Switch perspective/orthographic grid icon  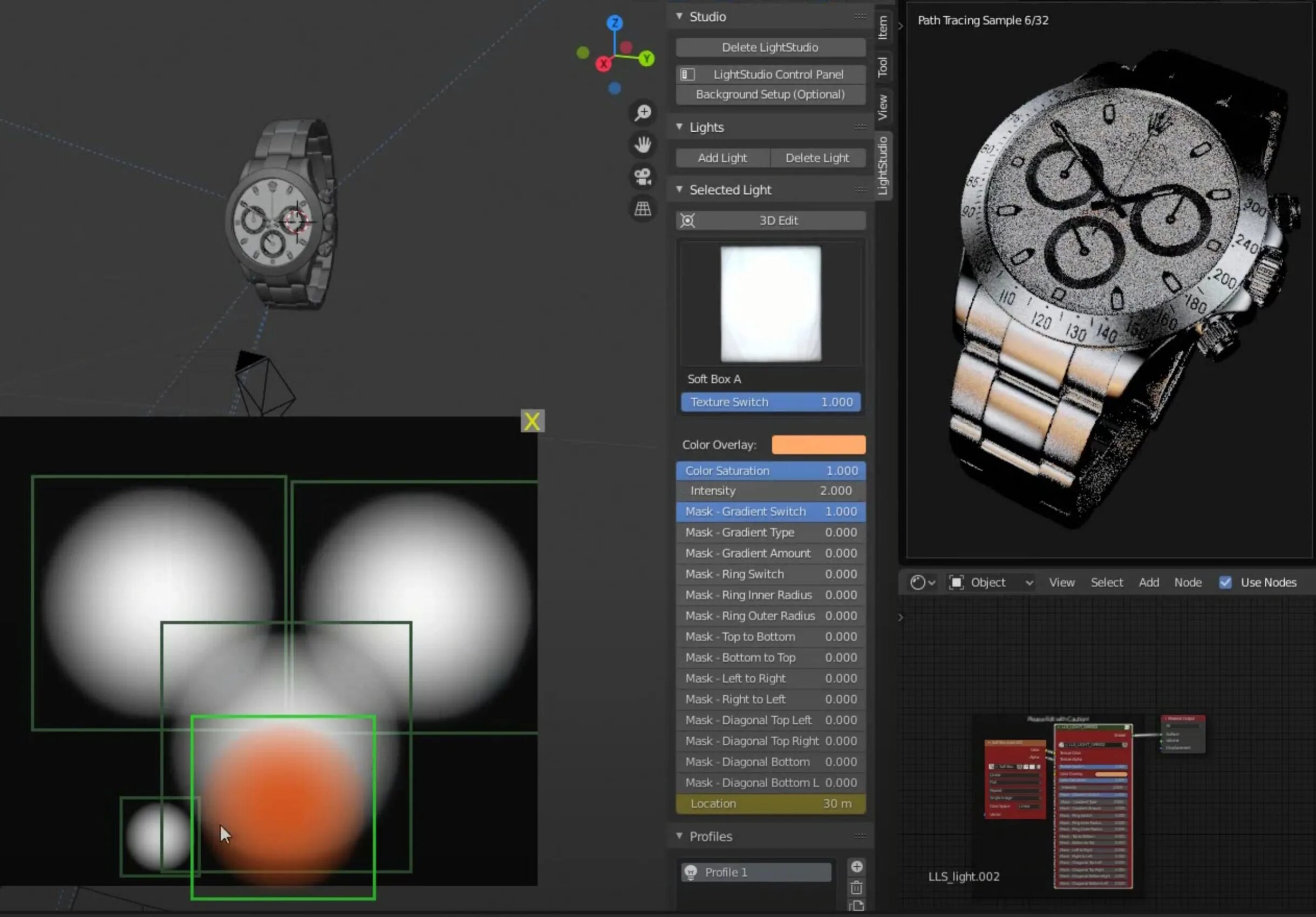643,209
